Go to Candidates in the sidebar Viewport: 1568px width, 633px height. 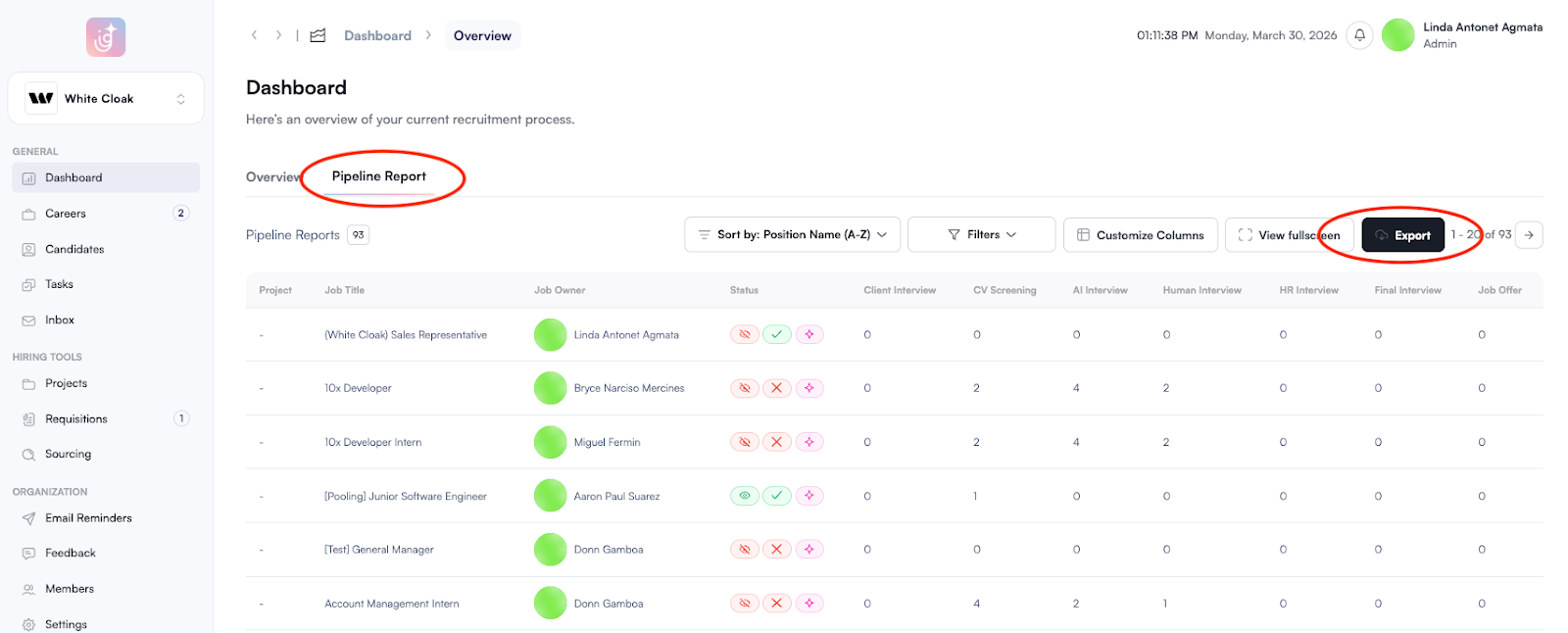tap(106, 249)
